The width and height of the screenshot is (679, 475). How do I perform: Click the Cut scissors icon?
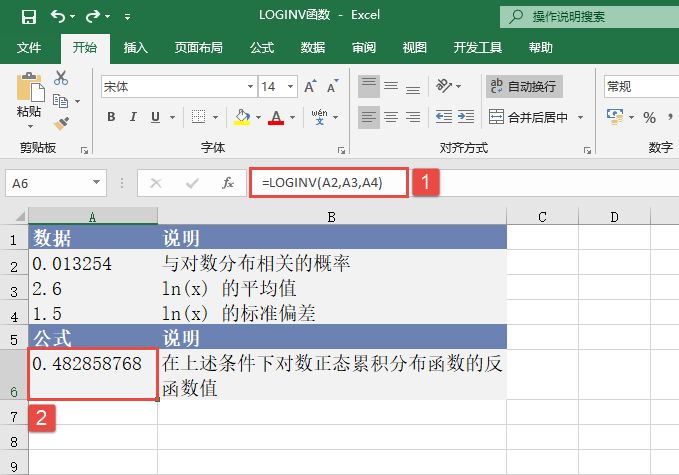click(62, 78)
